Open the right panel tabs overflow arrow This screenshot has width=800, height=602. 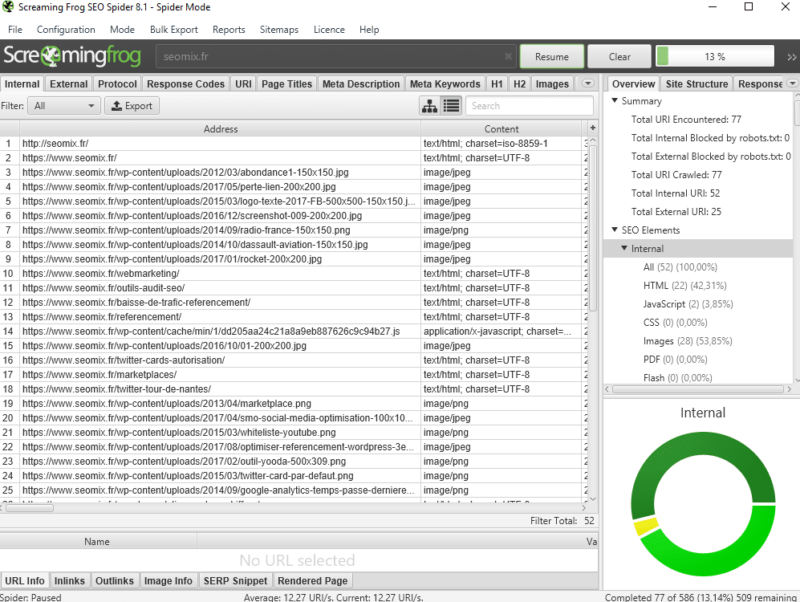click(x=792, y=83)
